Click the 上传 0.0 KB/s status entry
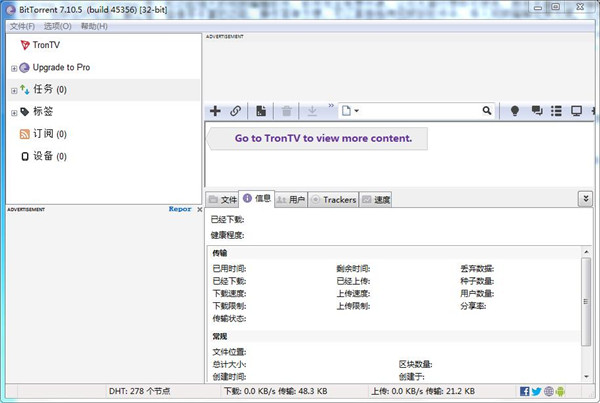The height and width of the screenshot is (403, 600). (423, 391)
